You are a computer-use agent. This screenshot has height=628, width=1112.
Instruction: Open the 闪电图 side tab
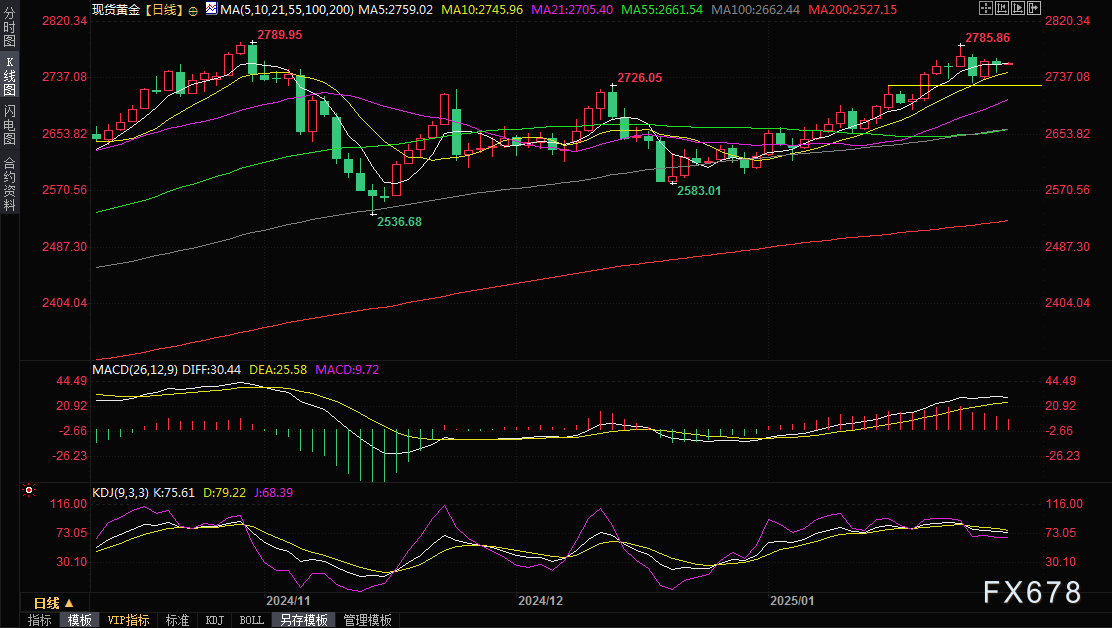[10, 125]
